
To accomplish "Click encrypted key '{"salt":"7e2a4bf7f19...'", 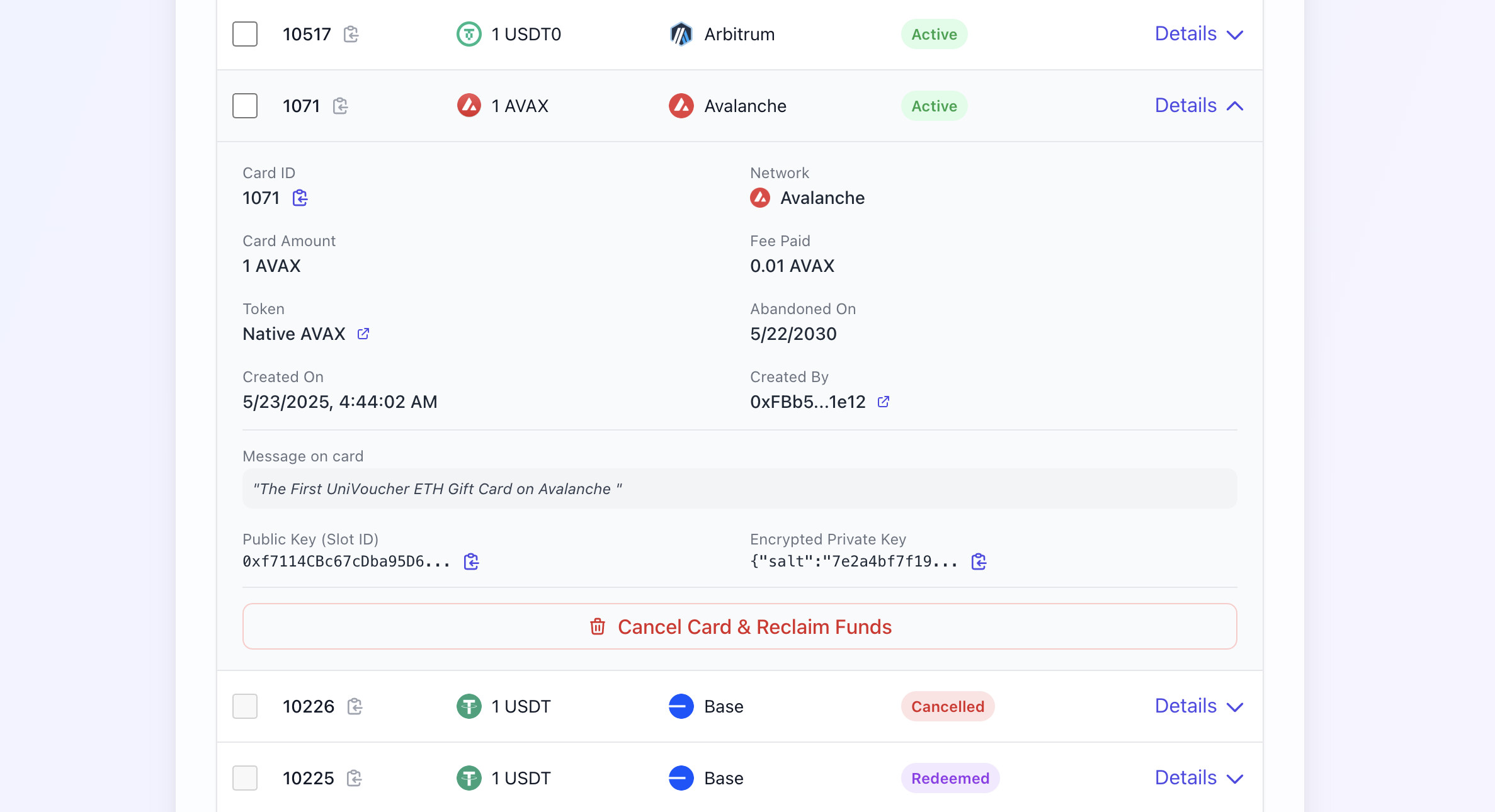I will click(x=853, y=561).
